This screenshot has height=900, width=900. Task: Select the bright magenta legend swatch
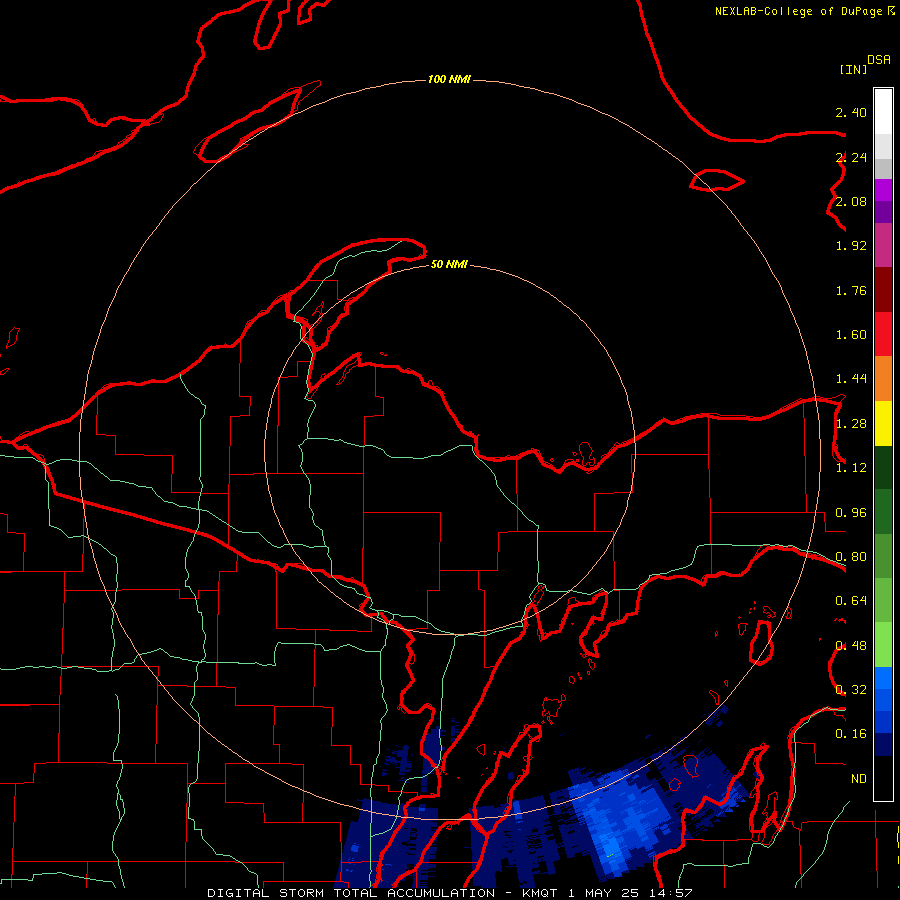click(883, 190)
